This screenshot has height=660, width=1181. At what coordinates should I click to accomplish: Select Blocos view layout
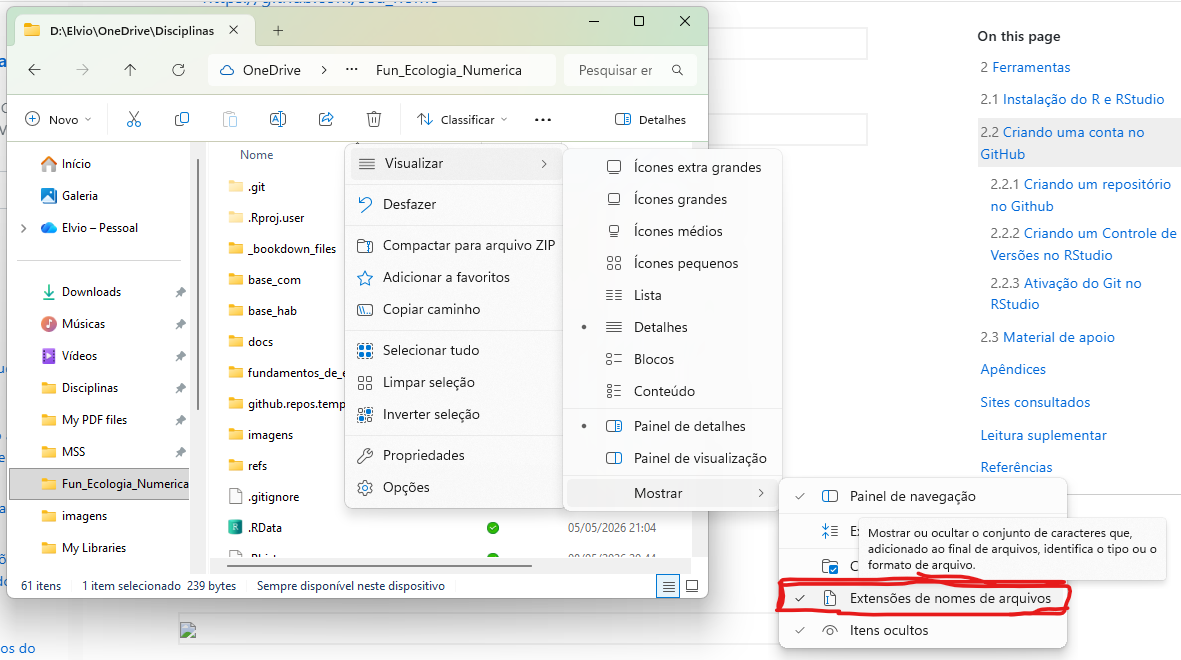click(673, 359)
